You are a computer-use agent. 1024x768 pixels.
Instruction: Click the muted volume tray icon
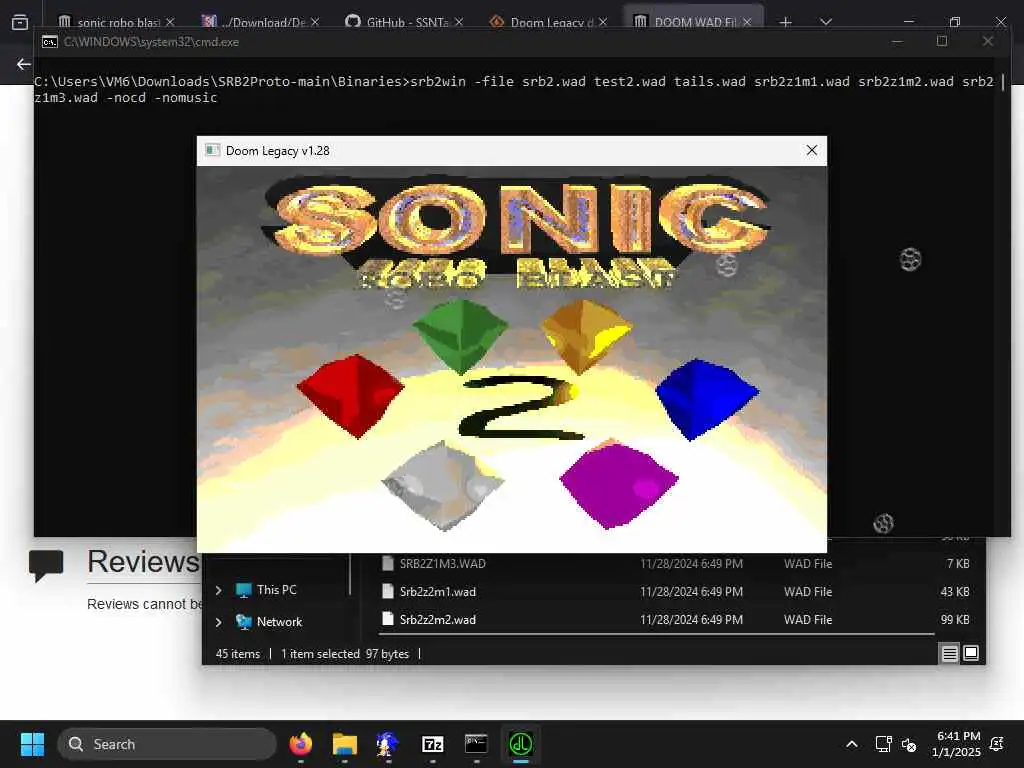click(909, 744)
